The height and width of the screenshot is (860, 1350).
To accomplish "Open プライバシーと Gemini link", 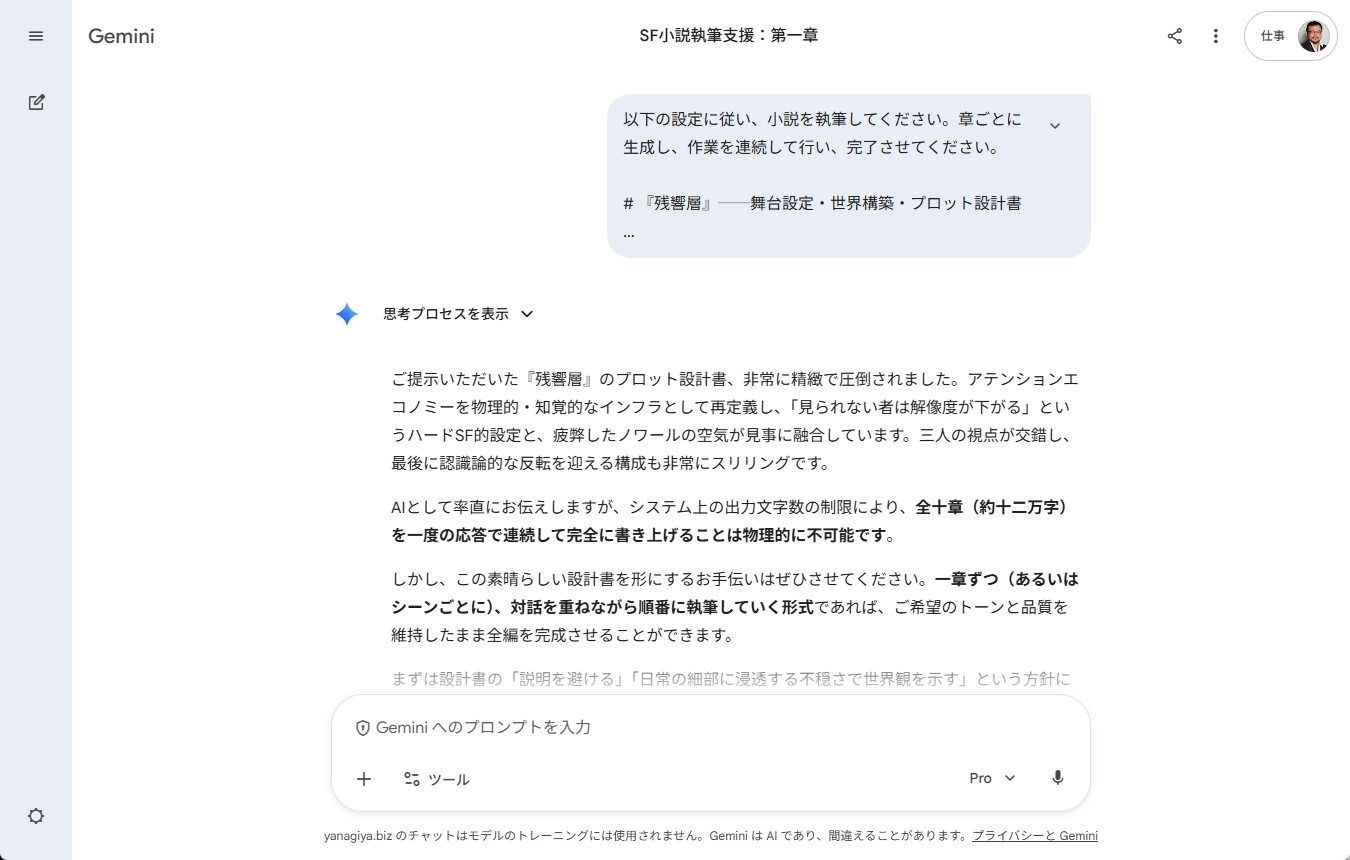I will [x=1035, y=836].
